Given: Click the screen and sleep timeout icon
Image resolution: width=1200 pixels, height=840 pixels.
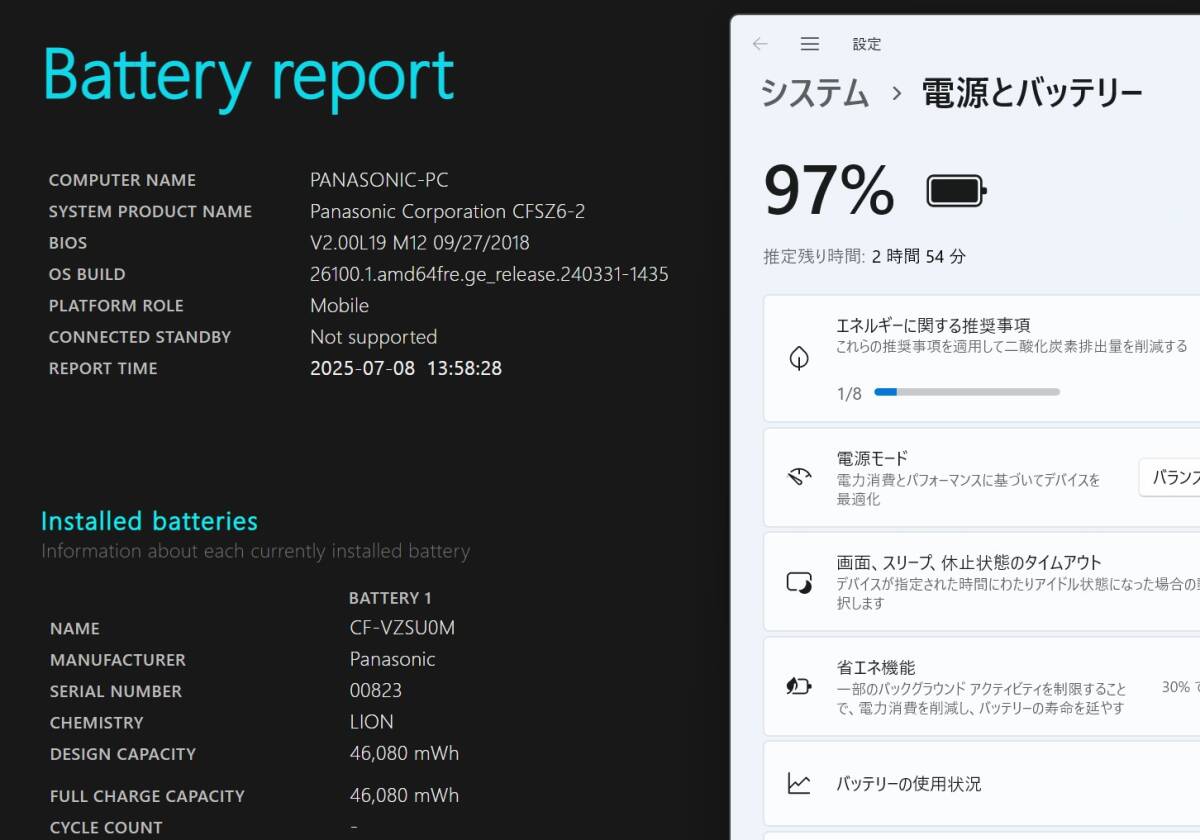Looking at the screenshot, I should [799, 582].
